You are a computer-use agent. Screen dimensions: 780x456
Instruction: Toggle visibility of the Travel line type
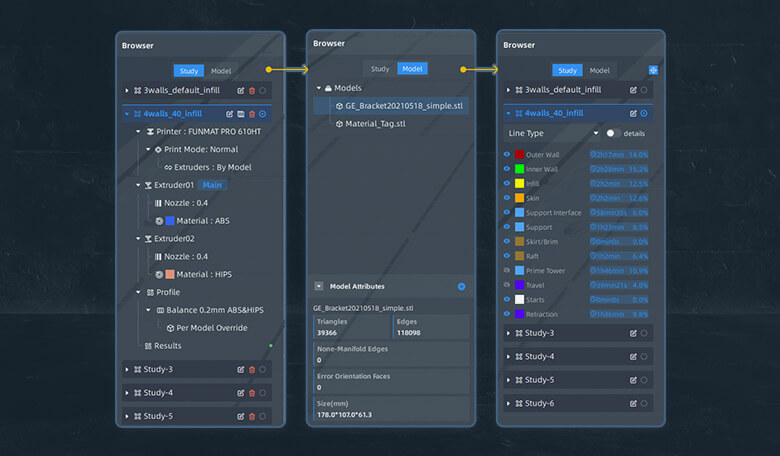click(507, 285)
